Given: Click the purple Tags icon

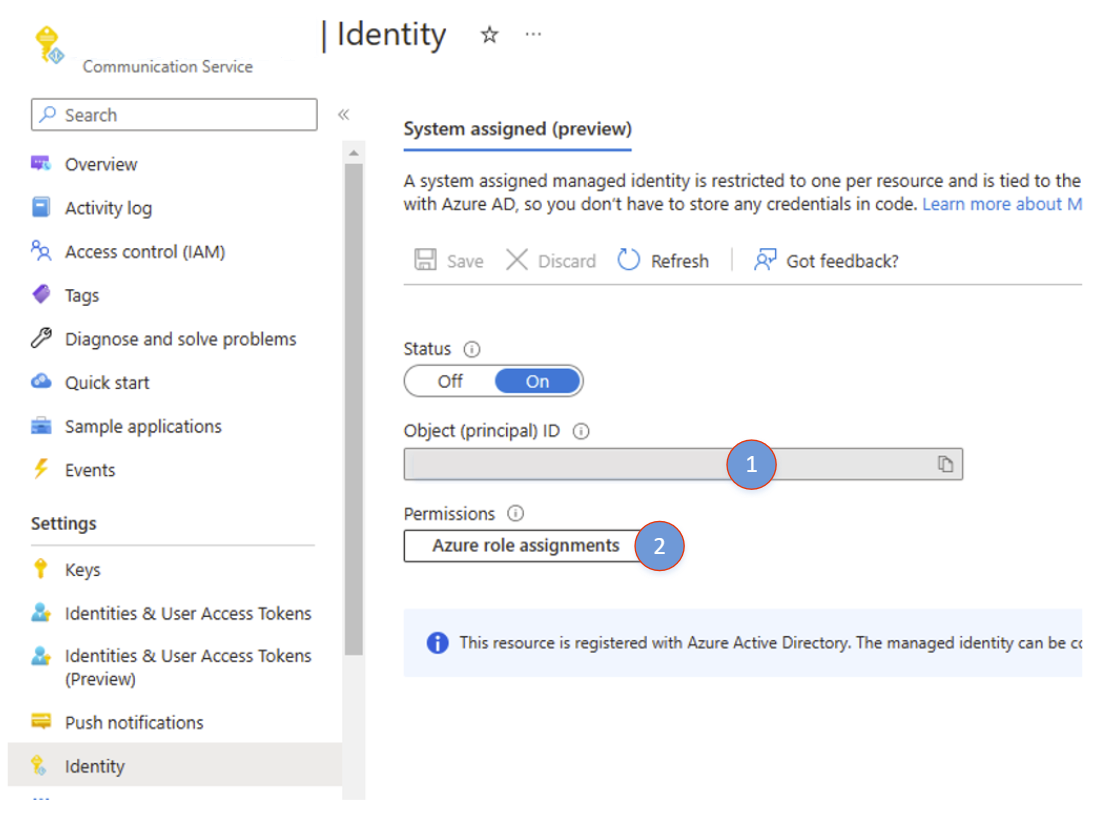Looking at the screenshot, I should click(41, 294).
